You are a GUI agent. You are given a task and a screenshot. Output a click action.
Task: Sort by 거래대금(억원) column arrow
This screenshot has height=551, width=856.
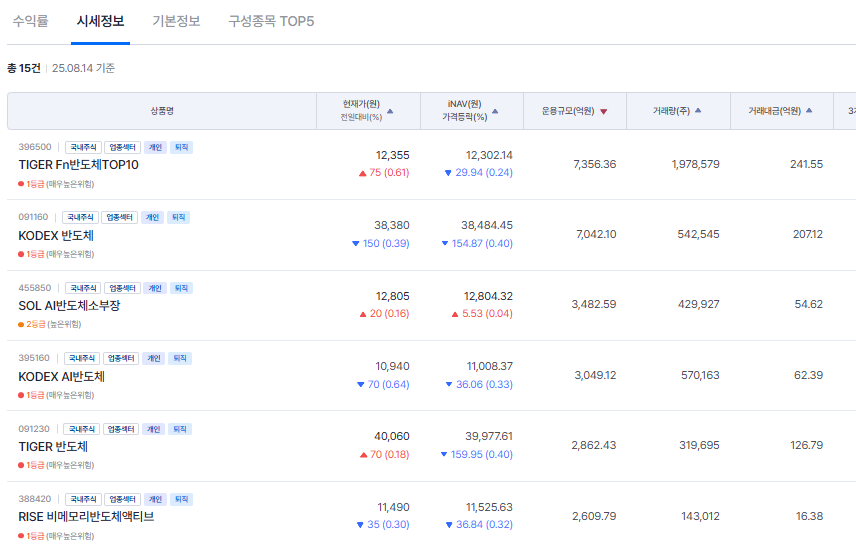coord(809,110)
